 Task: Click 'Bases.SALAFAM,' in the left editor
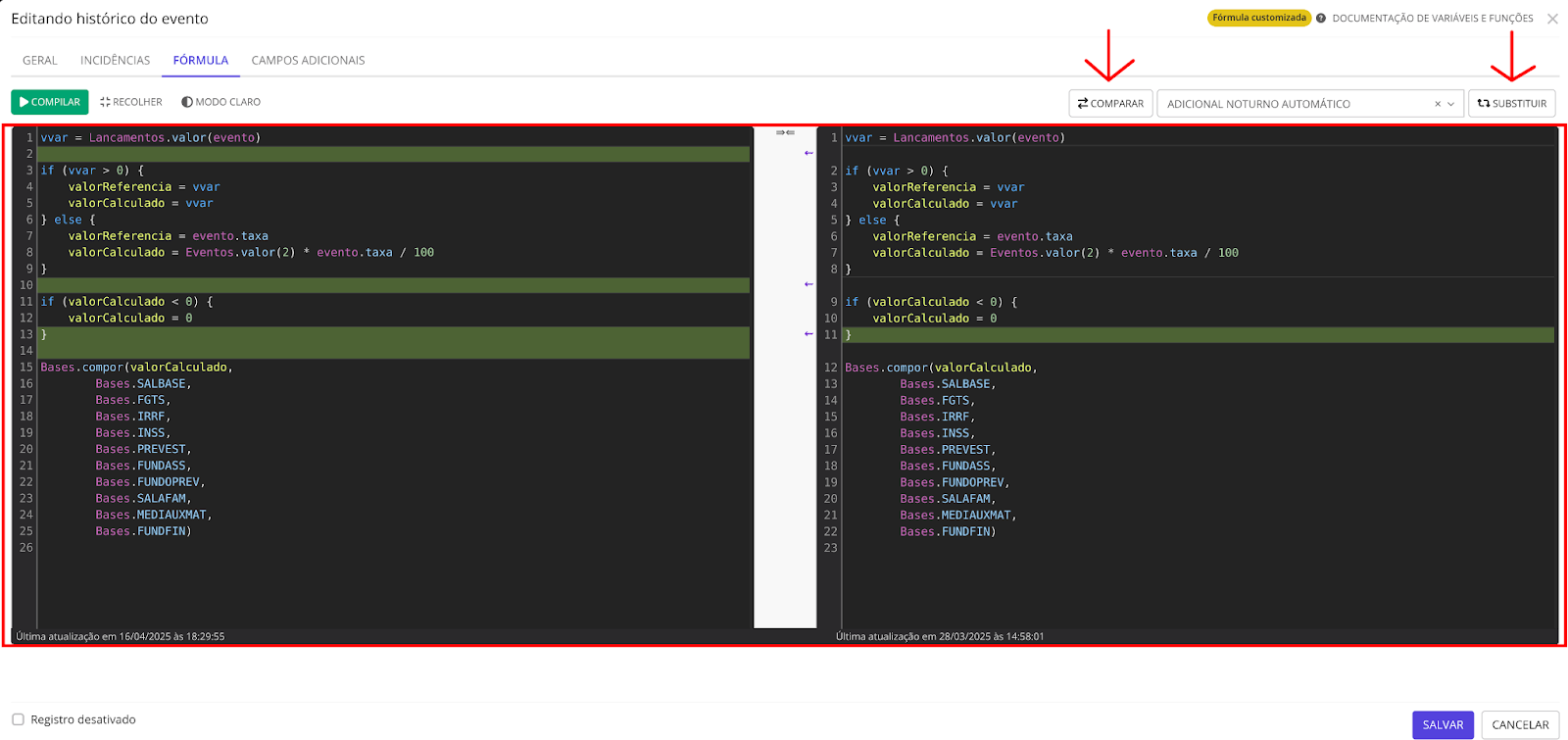tap(143, 499)
